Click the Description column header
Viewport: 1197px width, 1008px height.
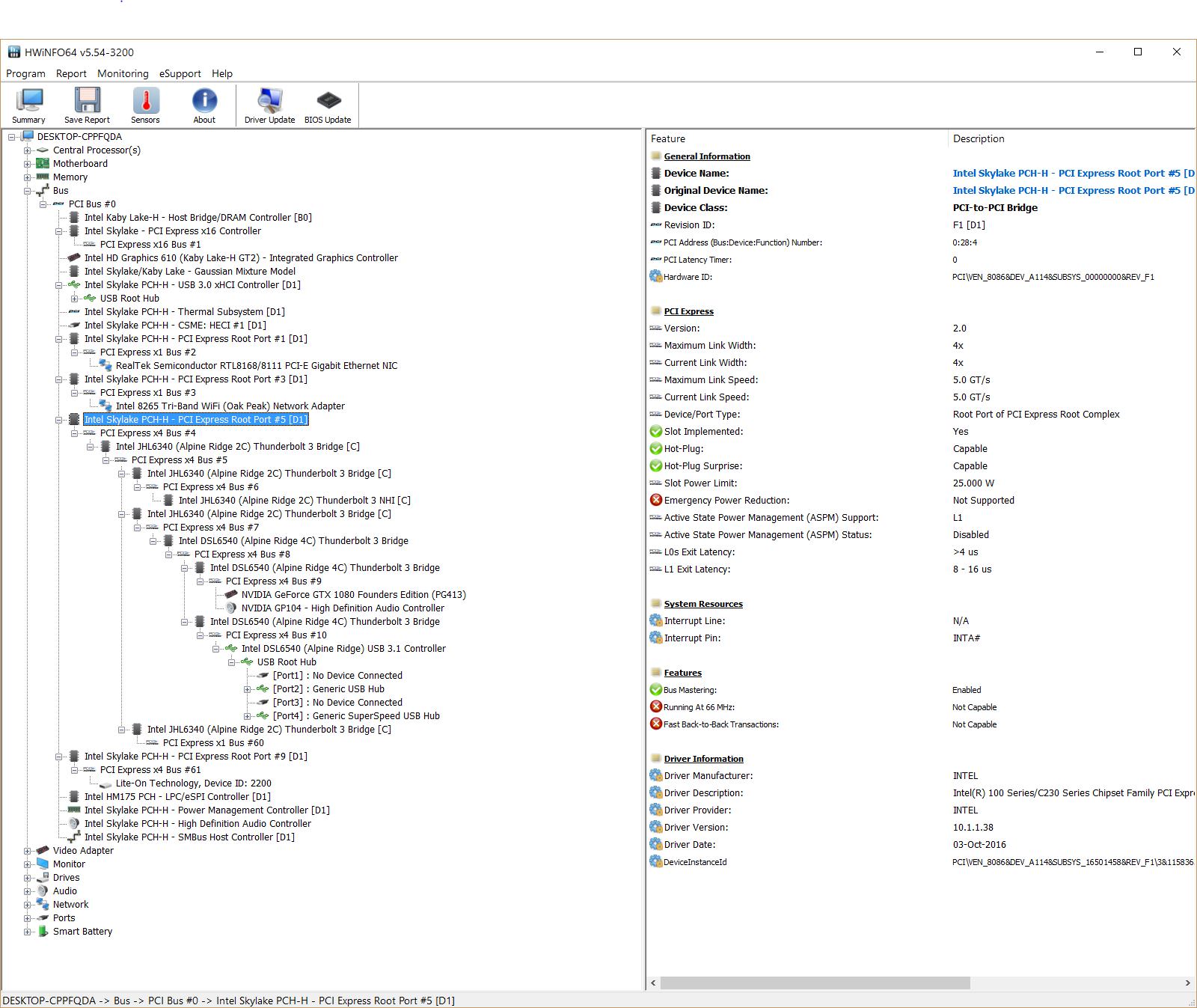click(x=1071, y=138)
